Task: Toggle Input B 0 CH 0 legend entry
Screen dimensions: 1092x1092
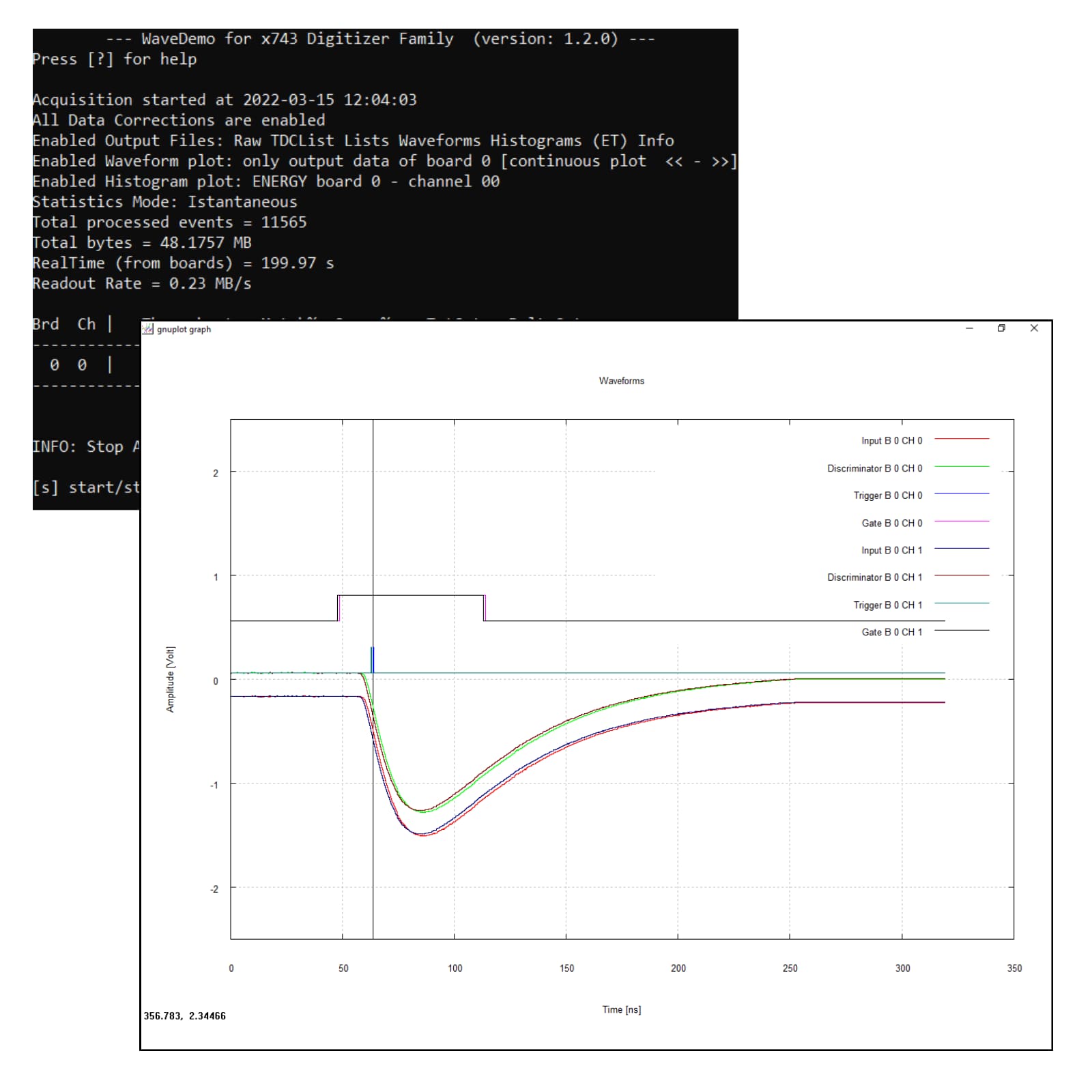Action: point(891,441)
